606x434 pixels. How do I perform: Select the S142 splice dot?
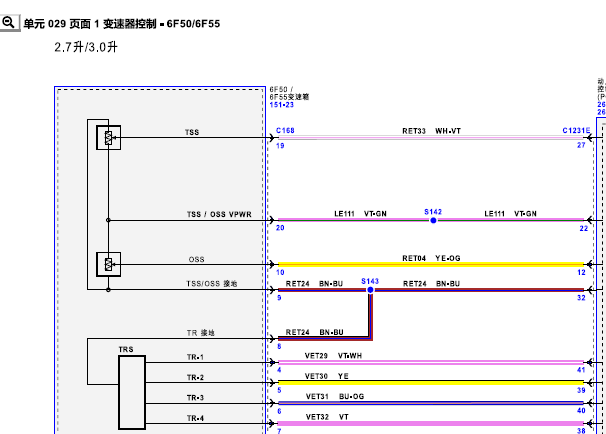[433, 220]
